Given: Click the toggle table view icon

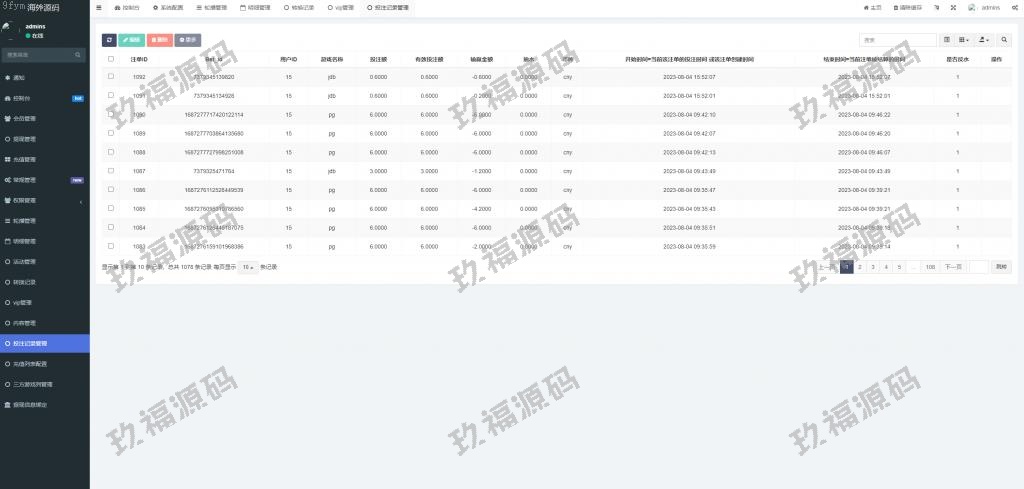Looking at the screenshot, I should (947, 40).
